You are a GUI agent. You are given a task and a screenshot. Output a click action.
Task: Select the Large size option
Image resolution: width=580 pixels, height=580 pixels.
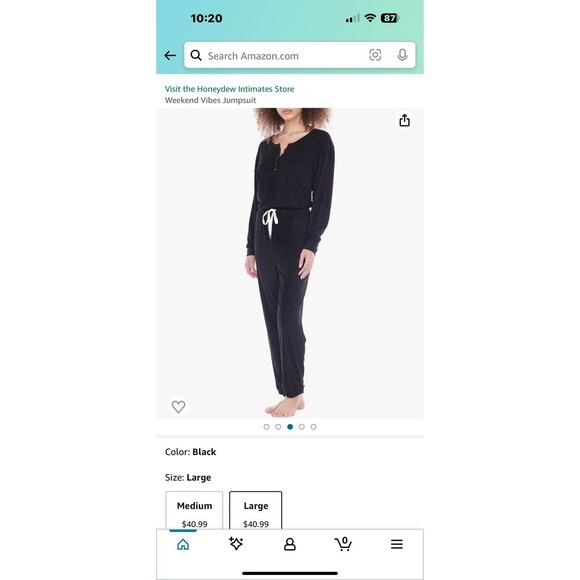click(256, 510)
